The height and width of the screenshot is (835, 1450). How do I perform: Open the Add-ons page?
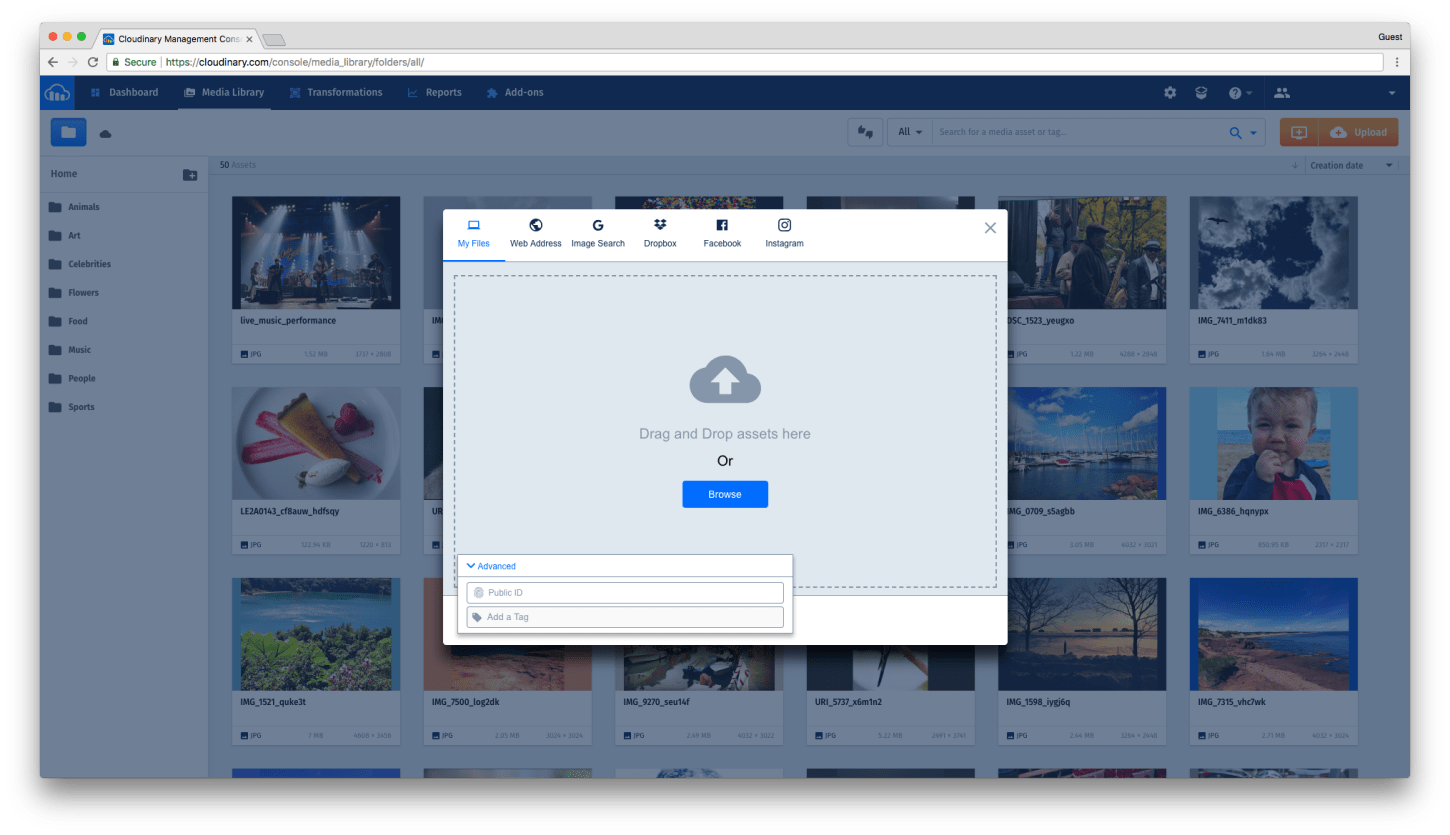click(515, 92)
